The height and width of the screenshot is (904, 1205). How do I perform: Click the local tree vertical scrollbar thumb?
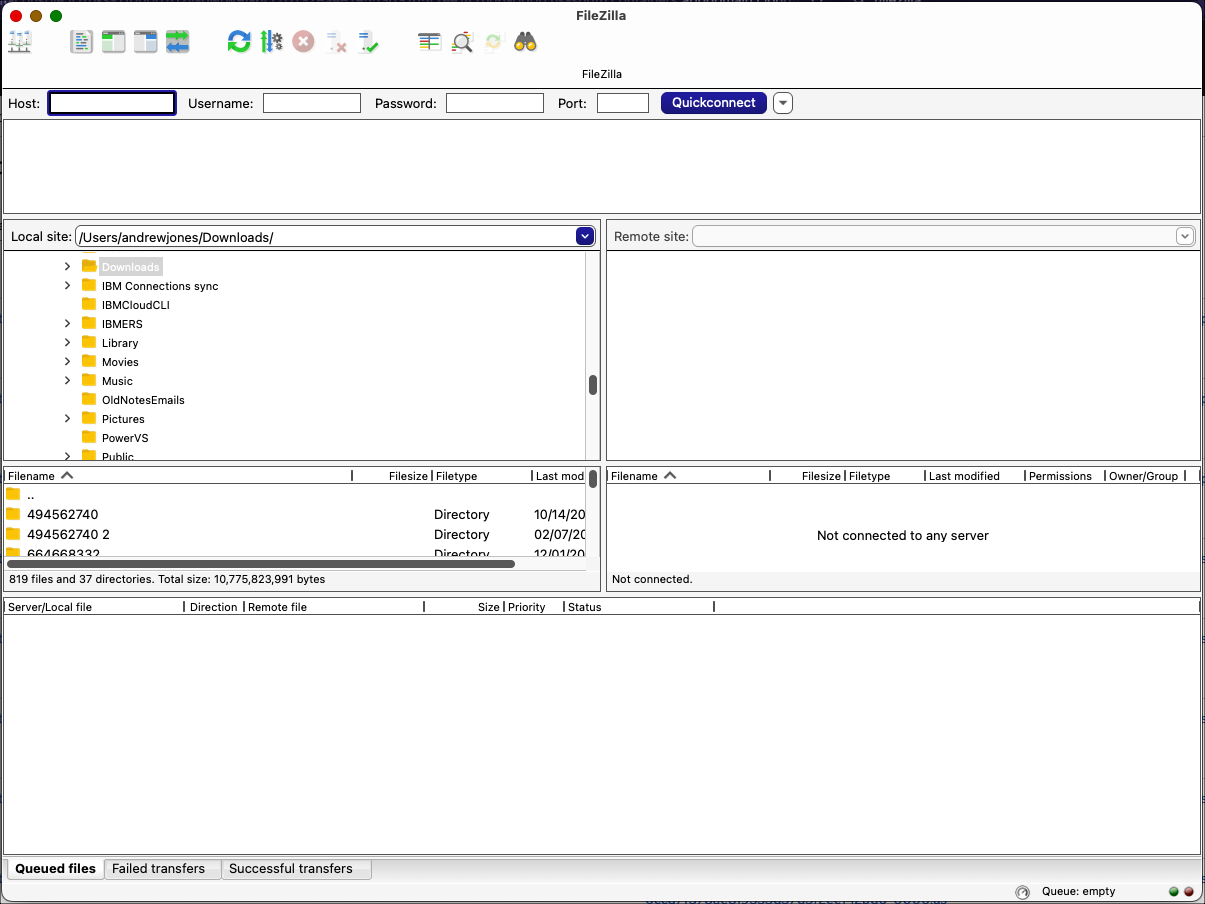(x=593, y=385)
